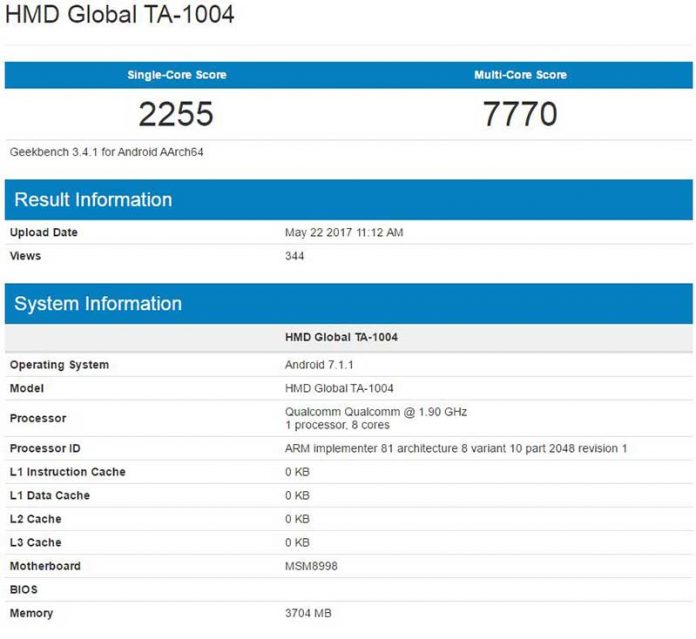Screen dimensions: 696x639
Task: Select the ARM implementer Processor ID value
Action: pos(456,448)
